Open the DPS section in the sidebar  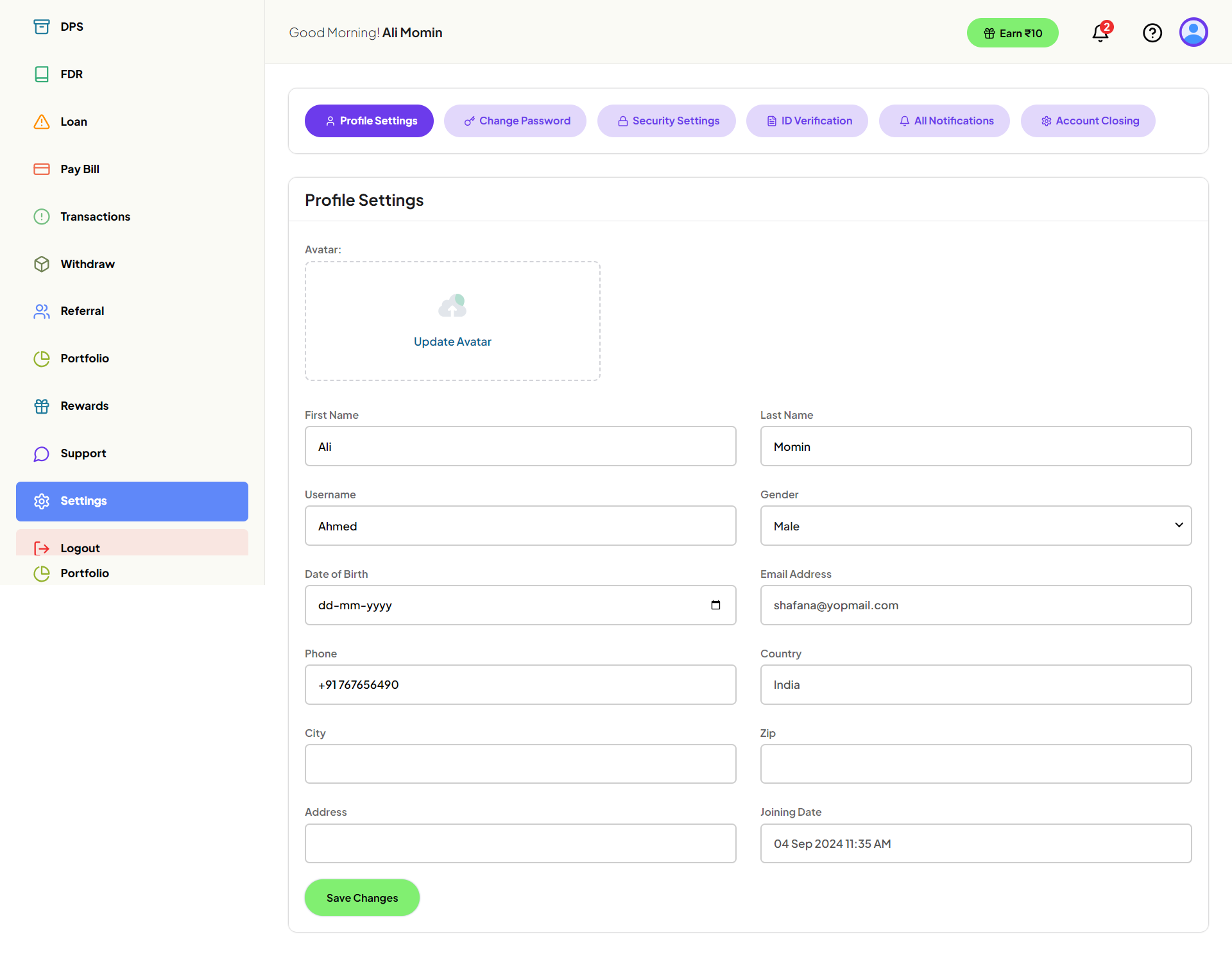pyautogui.click(x=42, y=26)
